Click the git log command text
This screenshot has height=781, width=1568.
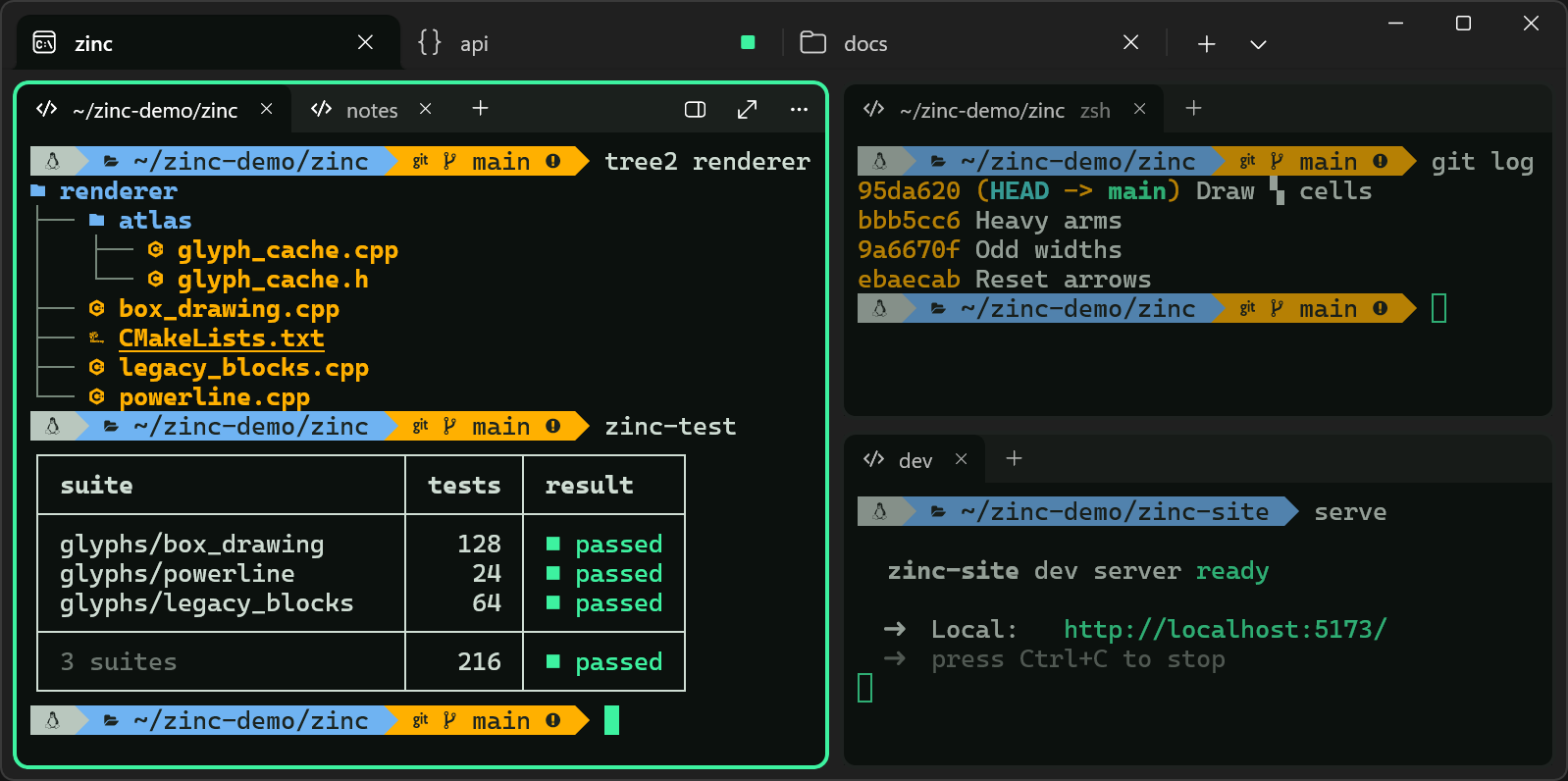click(x=1483, y=161)
